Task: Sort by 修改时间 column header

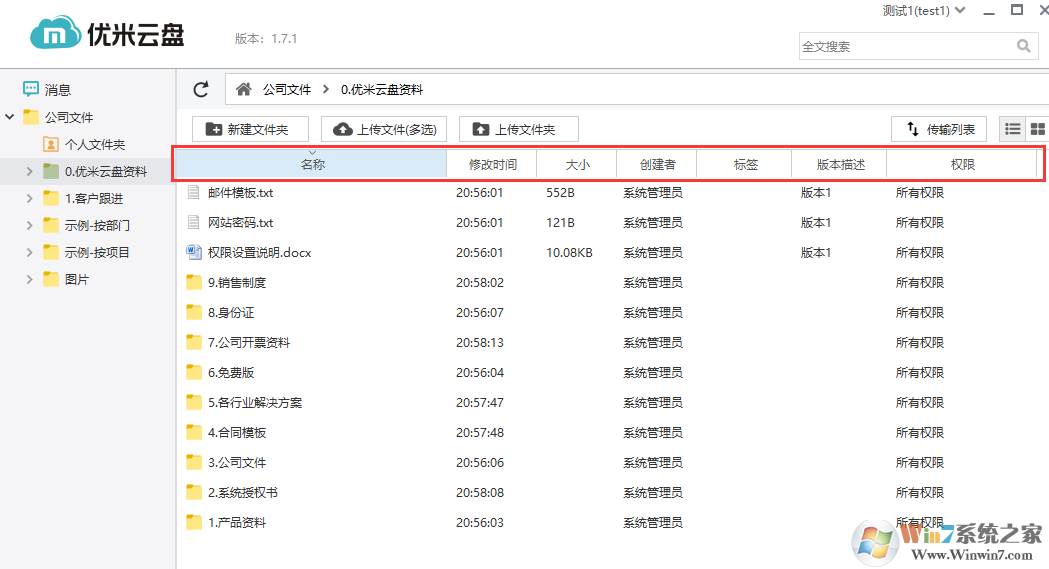Action: point(492,164)
